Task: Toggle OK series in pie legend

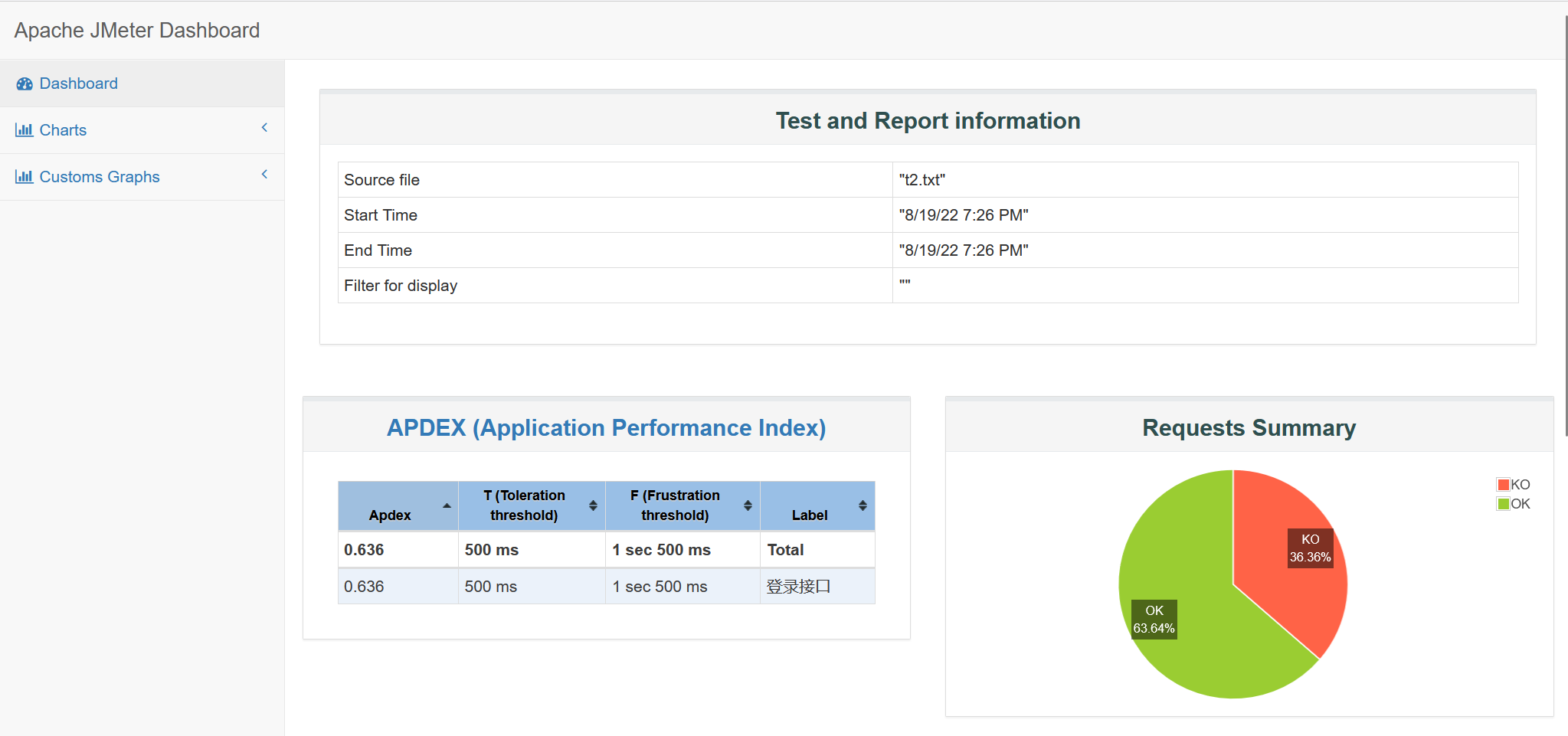Action: (x=1514, y=504)
